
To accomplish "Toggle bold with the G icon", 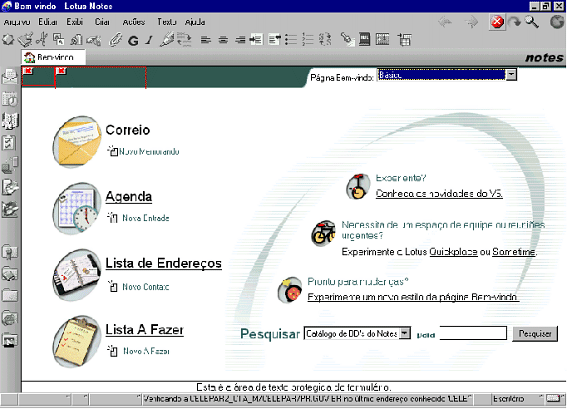I will (133, 41).
